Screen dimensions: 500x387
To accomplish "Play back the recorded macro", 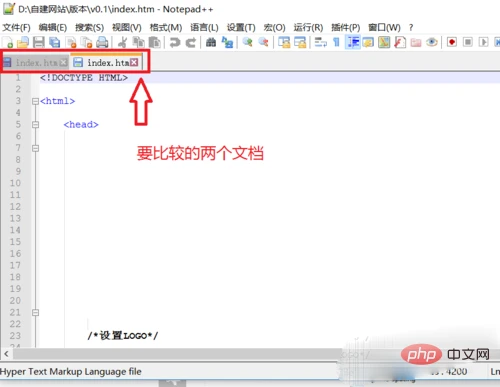I will pos(484,42).
